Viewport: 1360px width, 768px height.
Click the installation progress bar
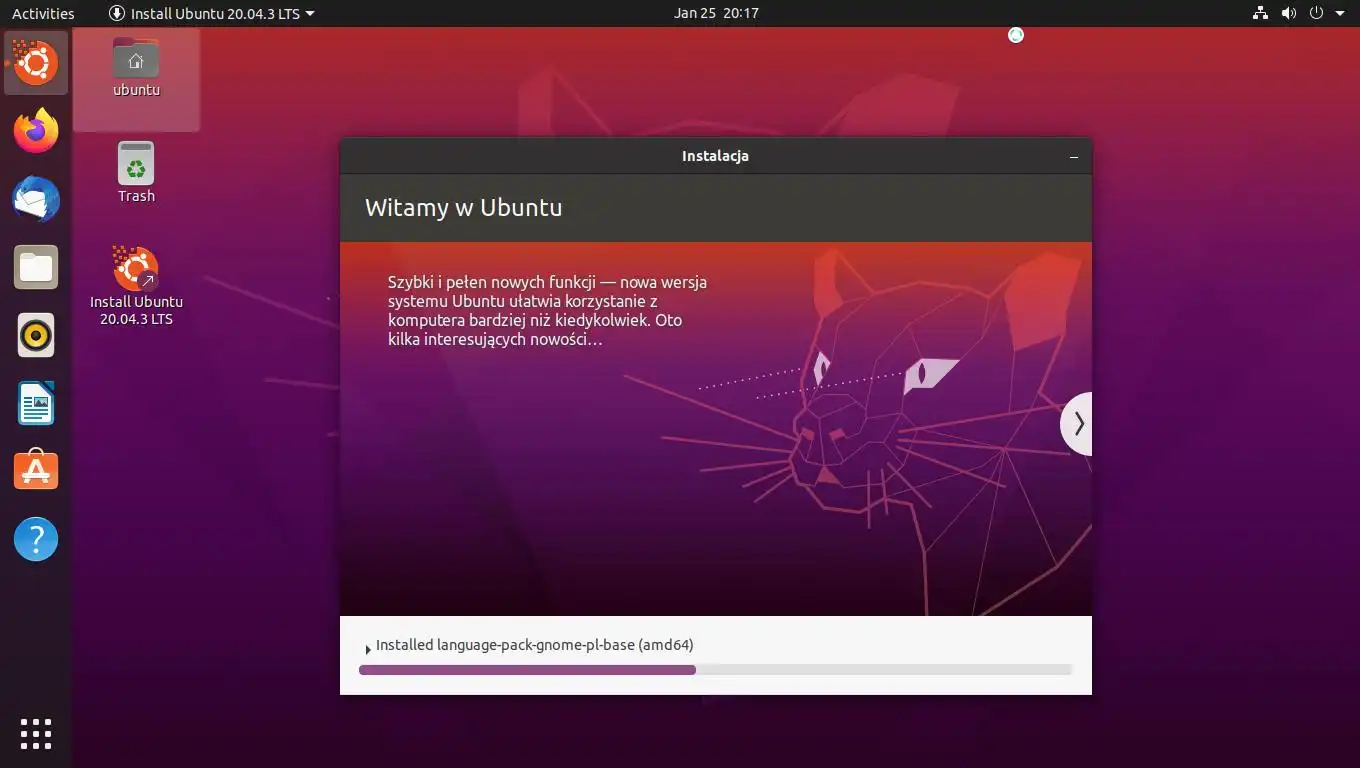[x=715, y=670]
